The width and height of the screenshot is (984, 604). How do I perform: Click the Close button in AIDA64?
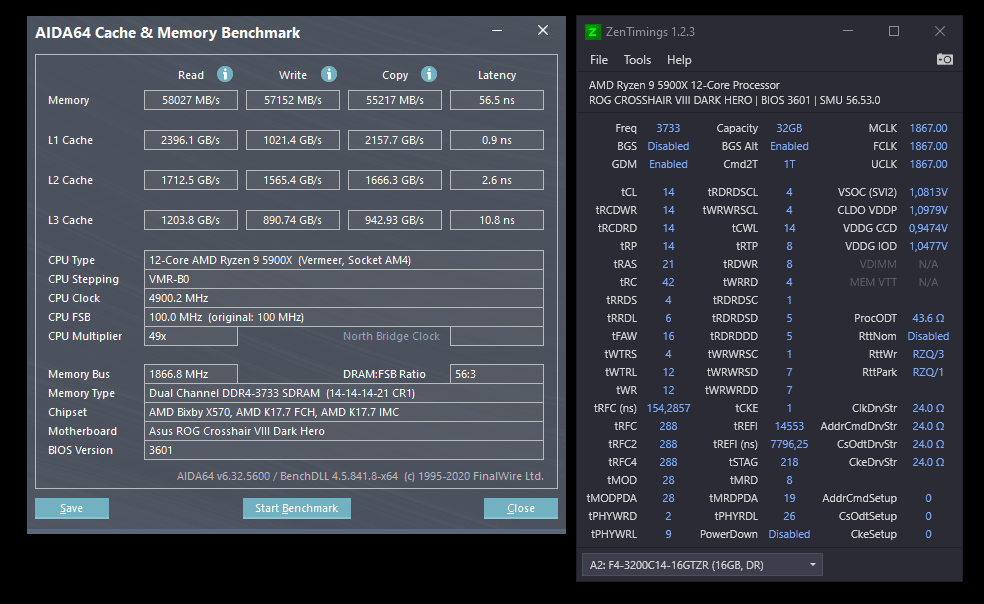pos(520,508)
